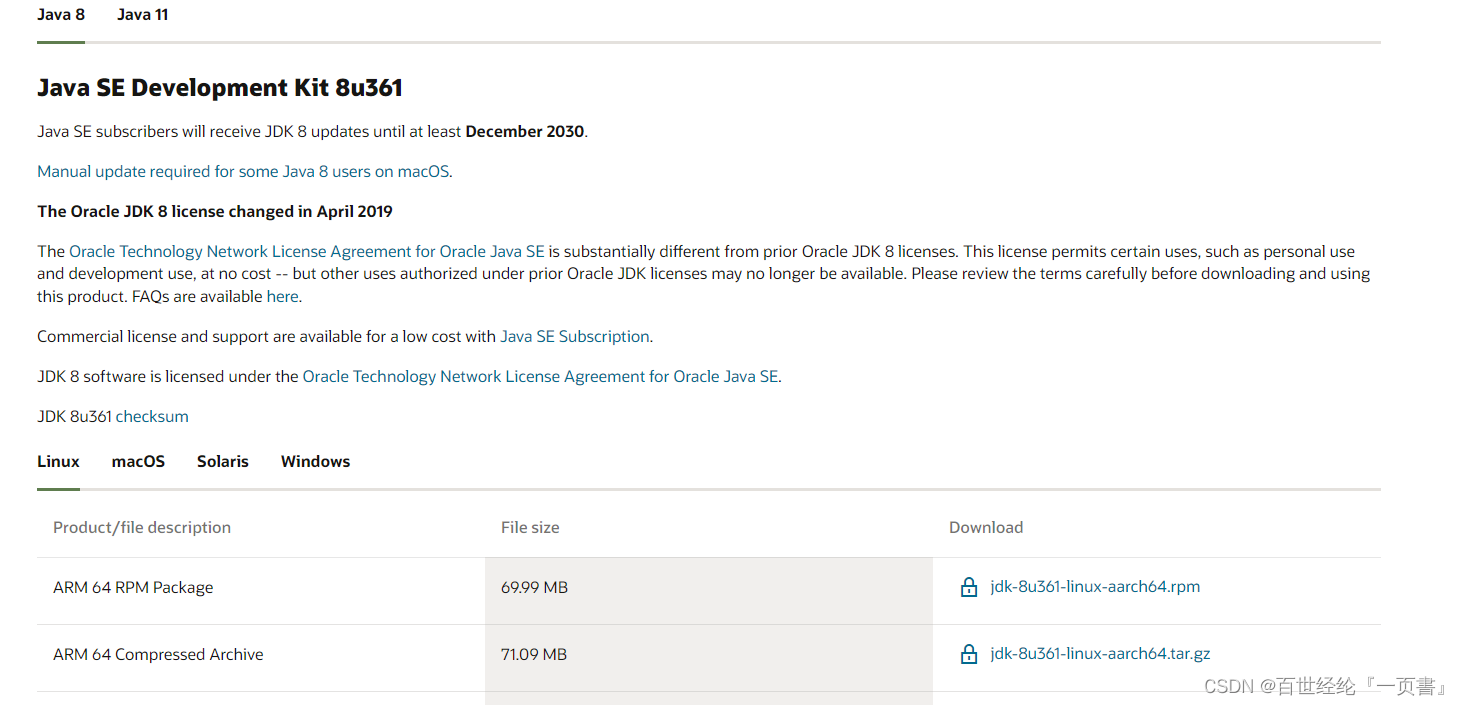The image size is (1459, 705).
Task: Select the Linux platform tab
Action: (x=58, y=461)
